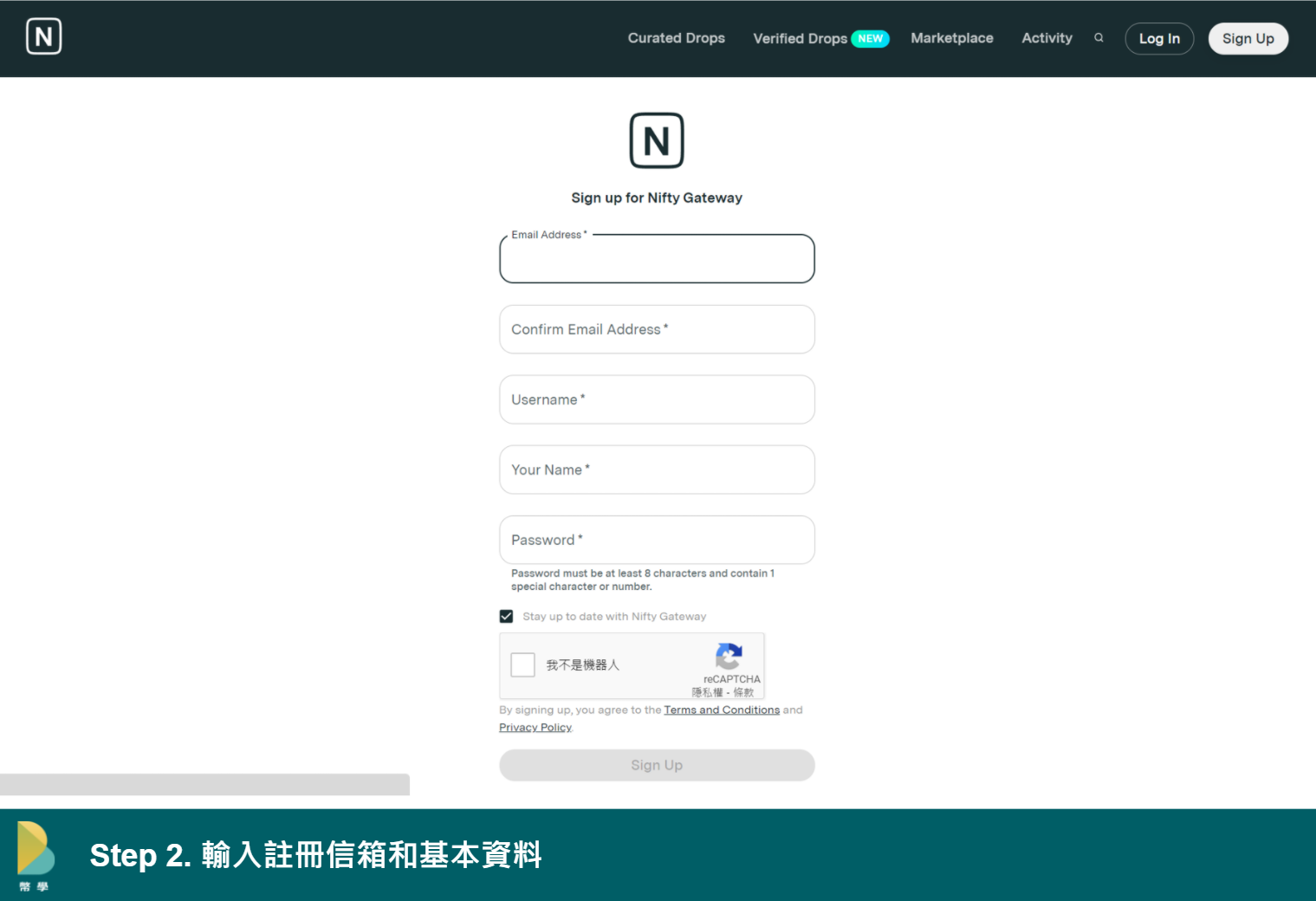Click Confirm Email Address field
The image size is (1316, 901).
tap(657, 329)
